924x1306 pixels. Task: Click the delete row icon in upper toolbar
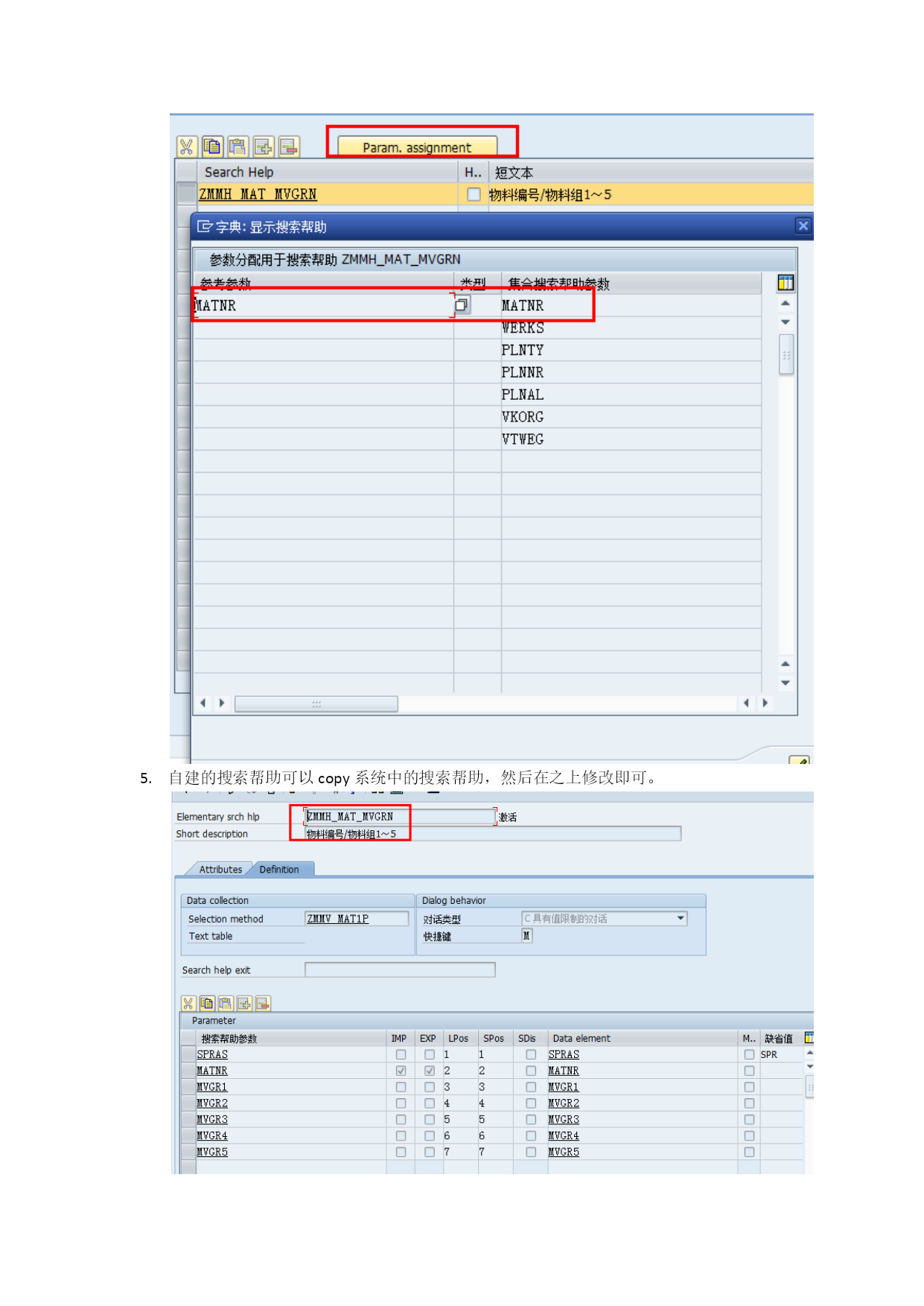click(x=289, y=147)
